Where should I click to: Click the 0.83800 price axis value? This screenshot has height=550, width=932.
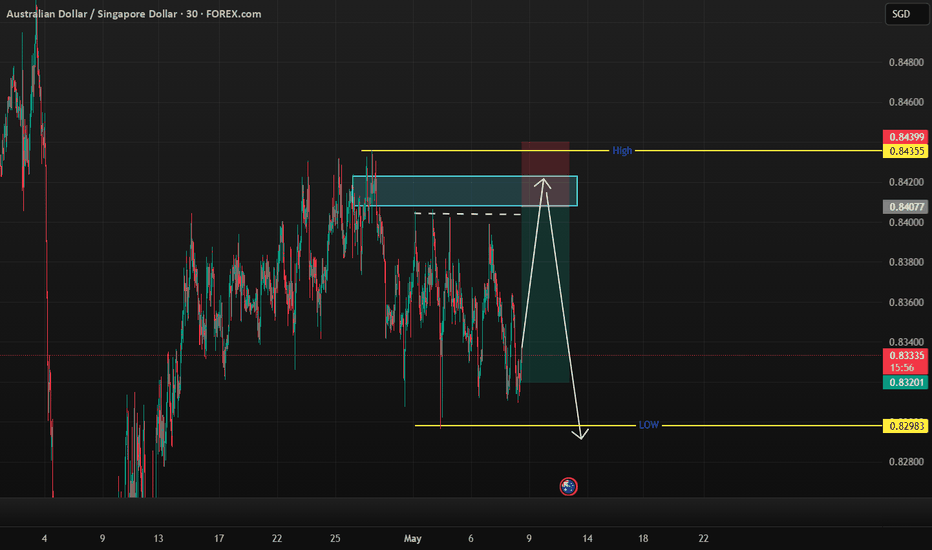pyautogui.click(x=906, y=262)
